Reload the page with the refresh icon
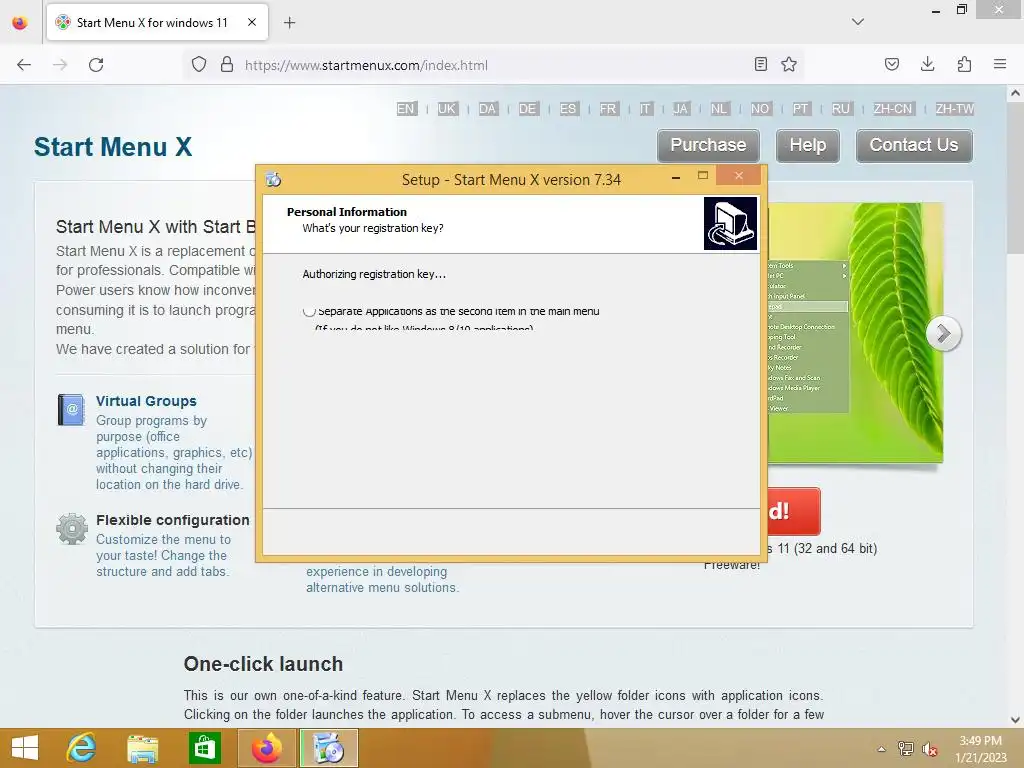1024x768 pixels. coord(96,65)
